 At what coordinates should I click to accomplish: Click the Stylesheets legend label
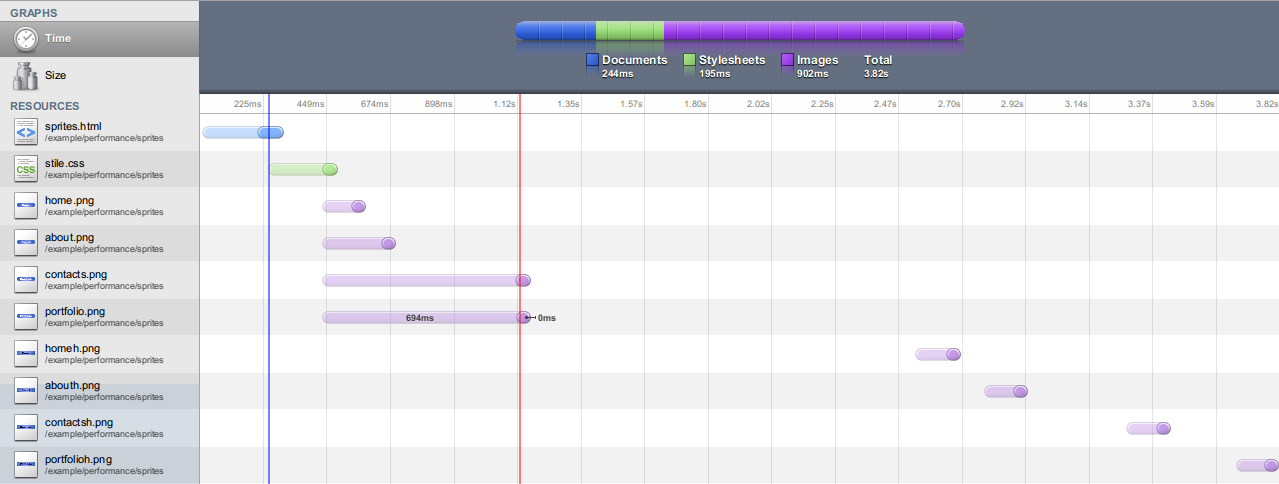[732, 60]
